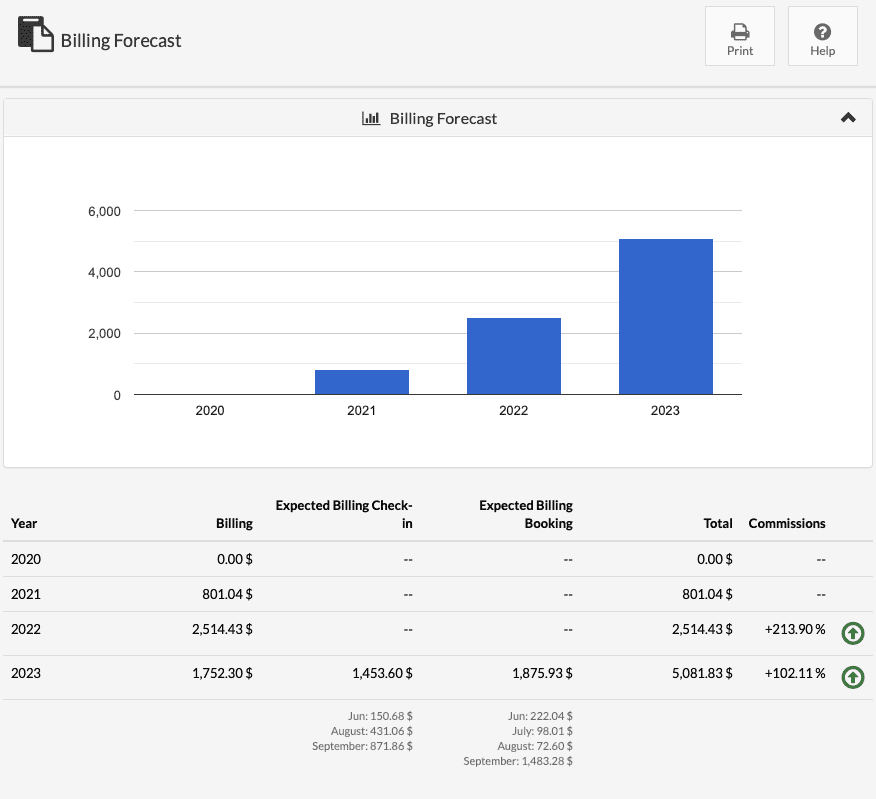Image resolution: width=876 pixels, height=799 pixels.
Task: Select the 2022 year cell in table
Action: [26, 629]
